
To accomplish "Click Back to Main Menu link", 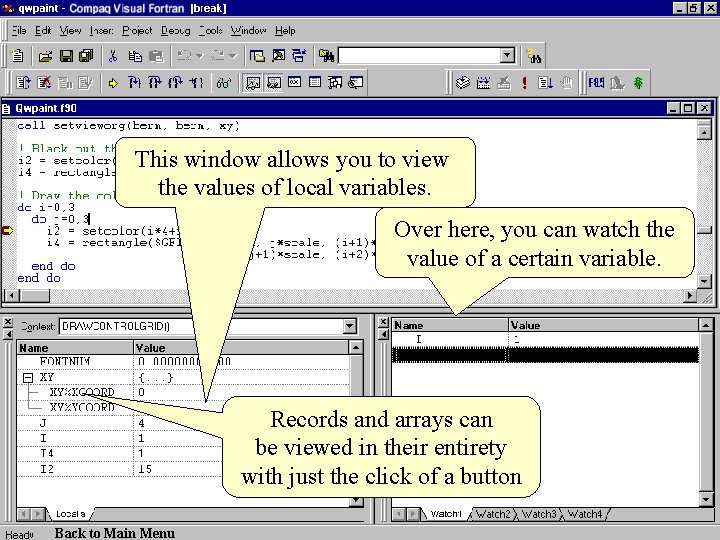I will pyautogui.click(x=115, y=533).
